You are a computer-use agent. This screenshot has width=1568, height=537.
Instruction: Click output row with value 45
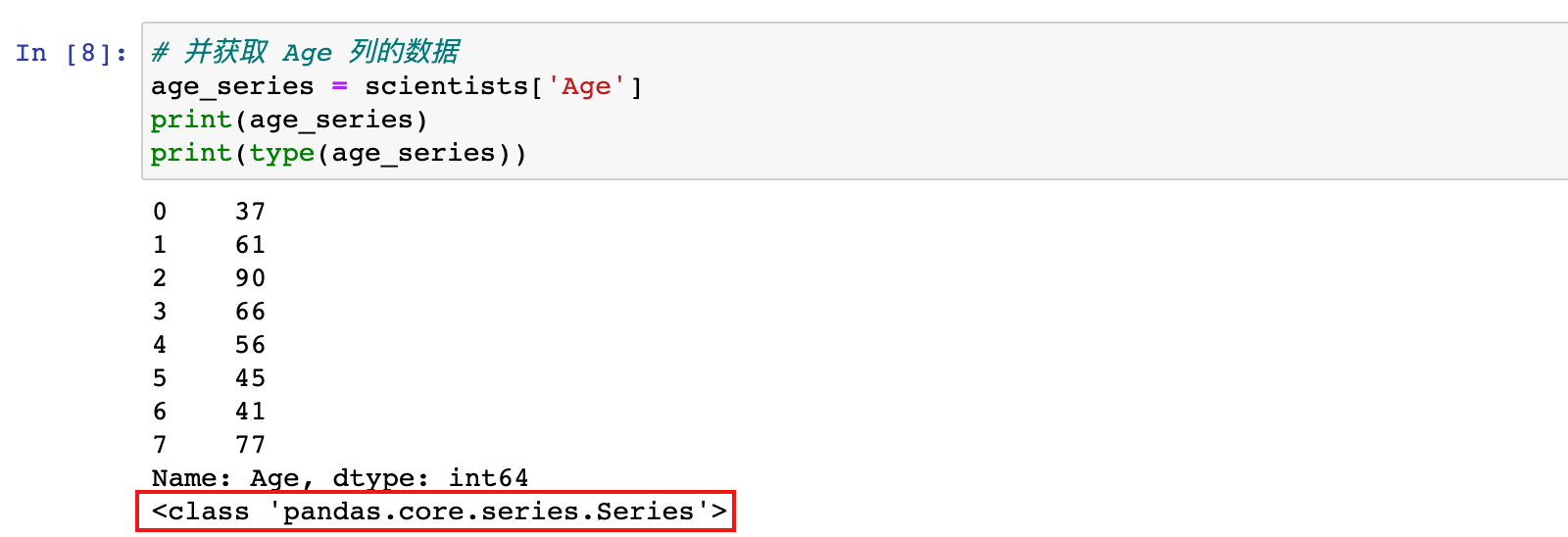click(x=209, y=378)
